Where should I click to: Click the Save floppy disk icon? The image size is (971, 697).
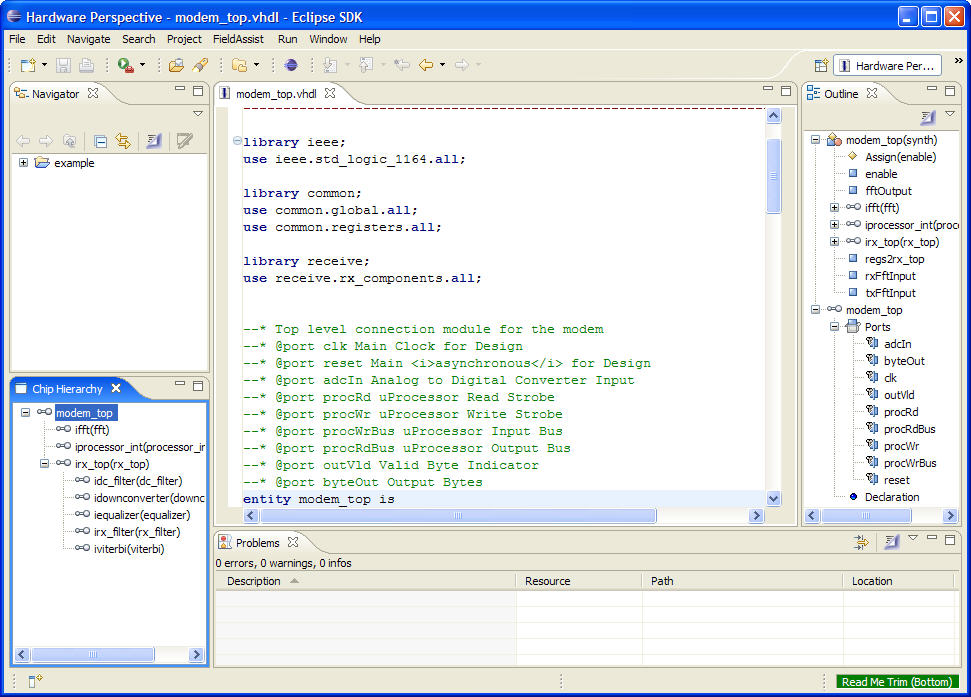(63, 65)
